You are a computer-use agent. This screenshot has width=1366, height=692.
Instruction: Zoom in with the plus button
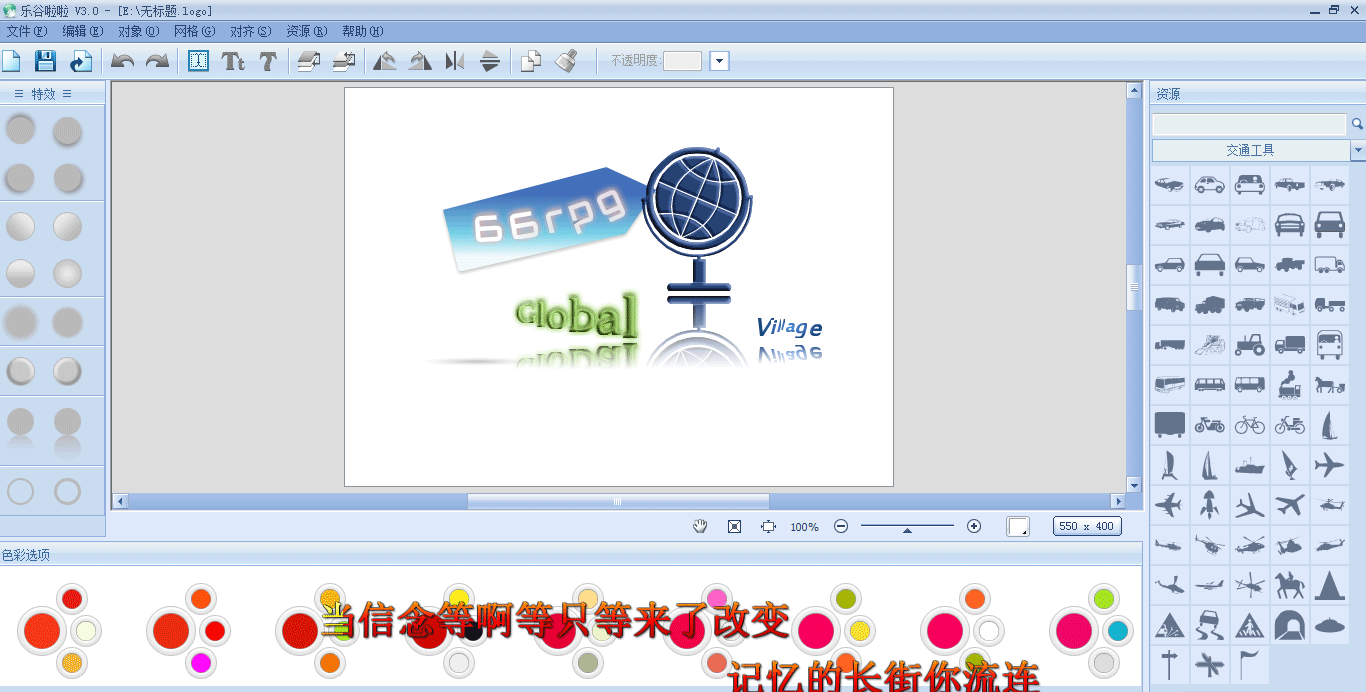(x=974, y=526)
